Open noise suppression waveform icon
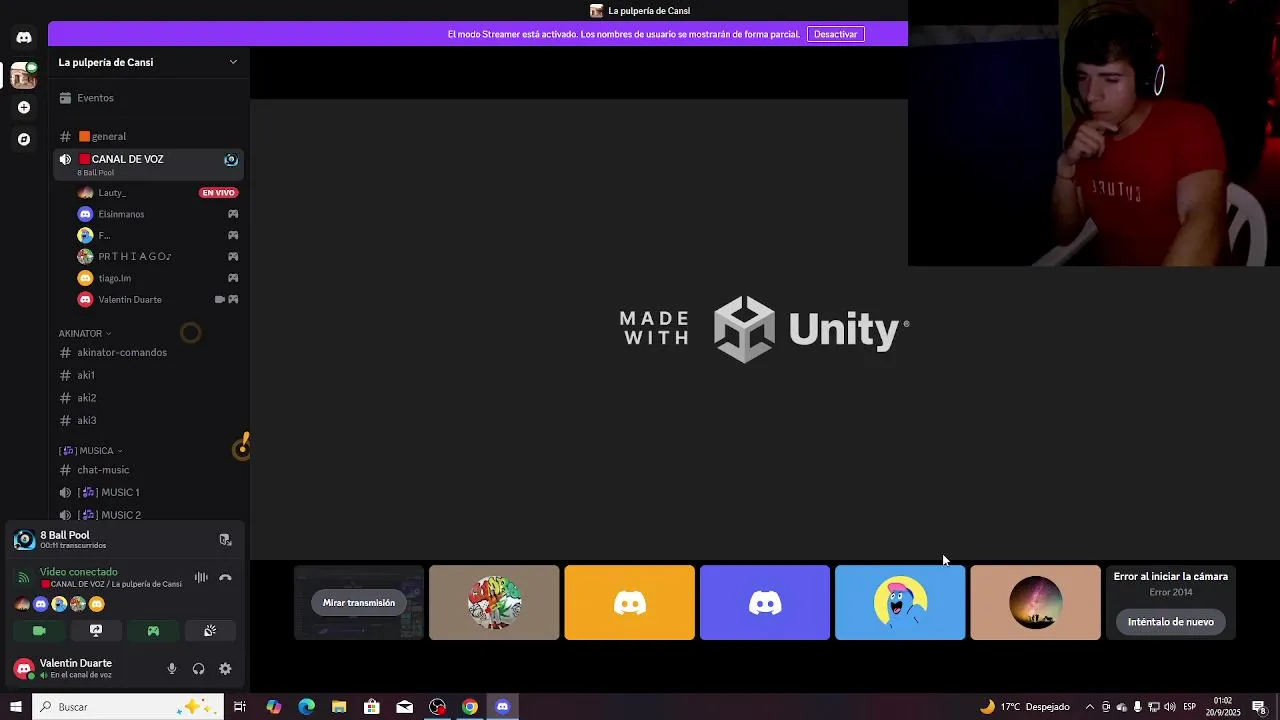Viewport: 1280px width, 720px height. pyautogui.click(x=201, y=577)
